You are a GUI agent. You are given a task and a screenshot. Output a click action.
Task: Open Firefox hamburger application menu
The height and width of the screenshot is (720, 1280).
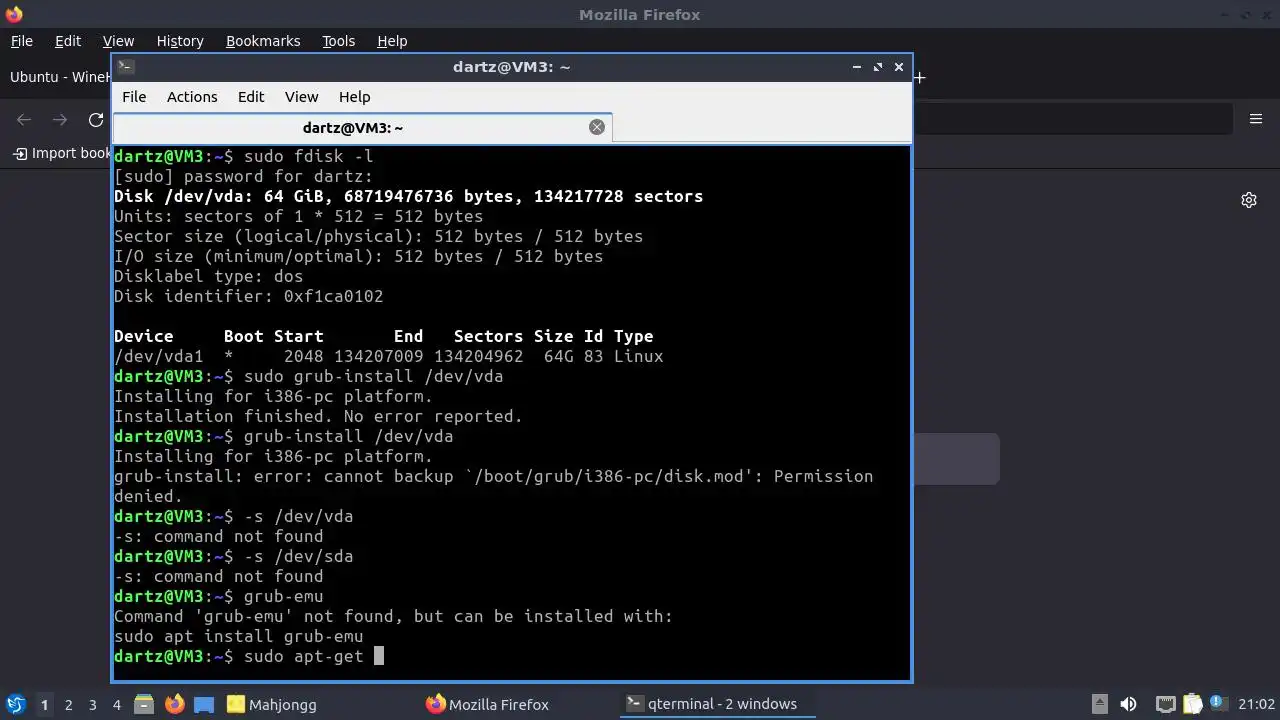pyautogui.click(x=1256, y=119)
